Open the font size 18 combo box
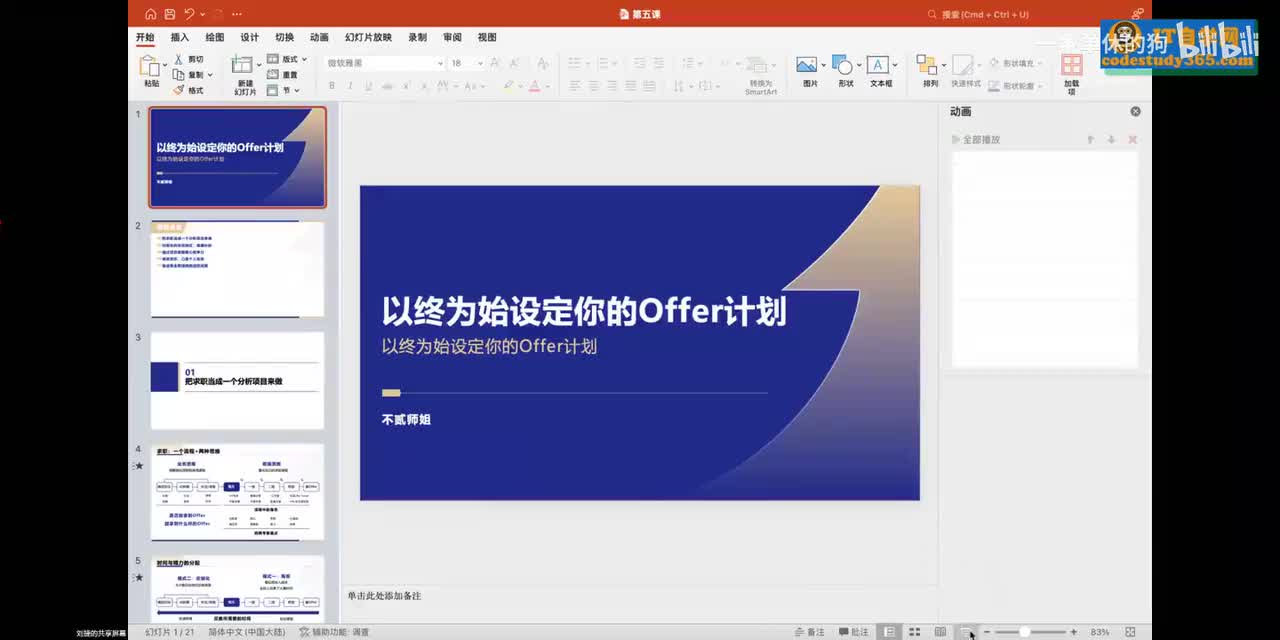The height and width of the screenshot is (640, 1280). pos(467,63)
